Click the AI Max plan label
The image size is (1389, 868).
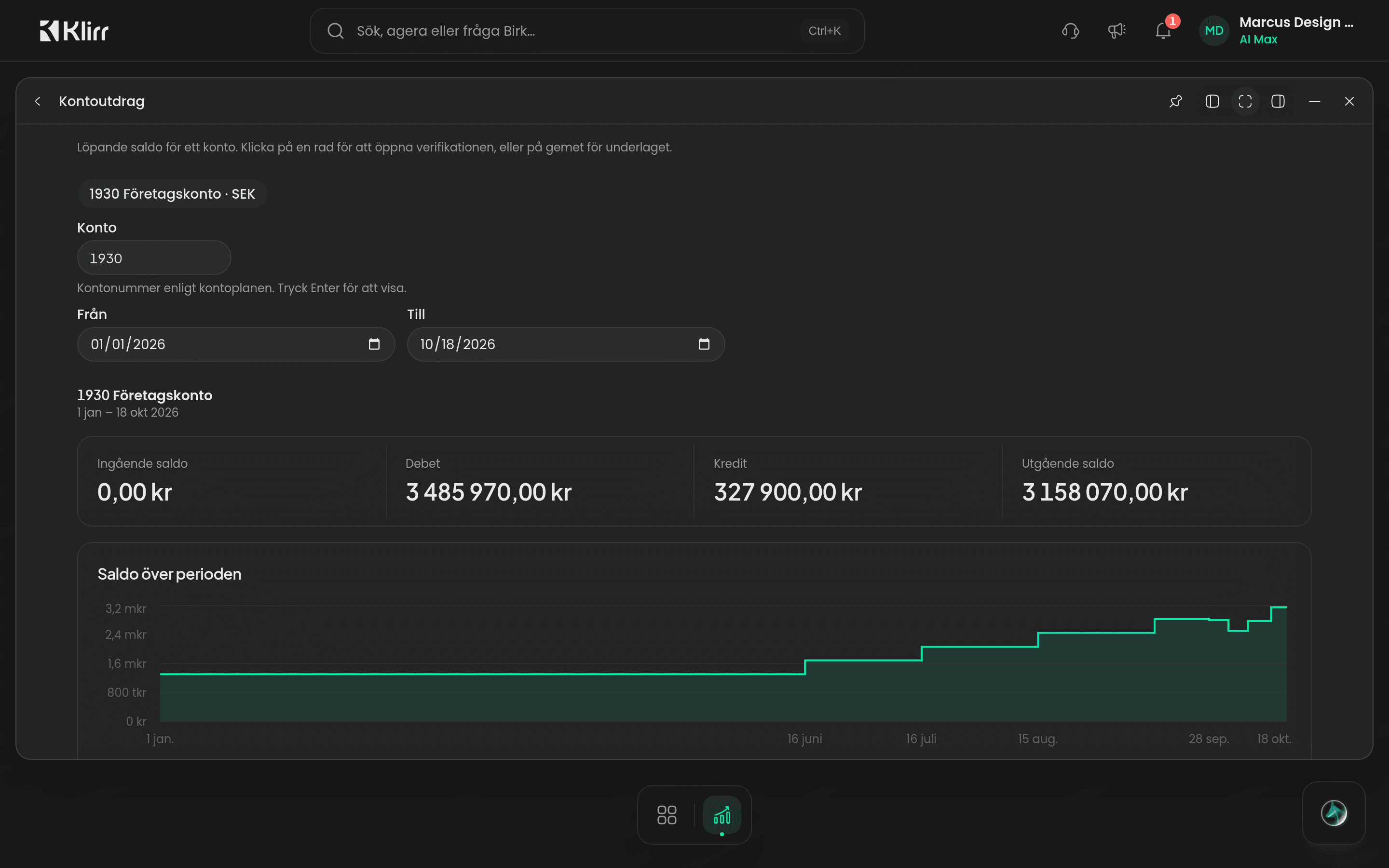click(x=1258, y=39)
